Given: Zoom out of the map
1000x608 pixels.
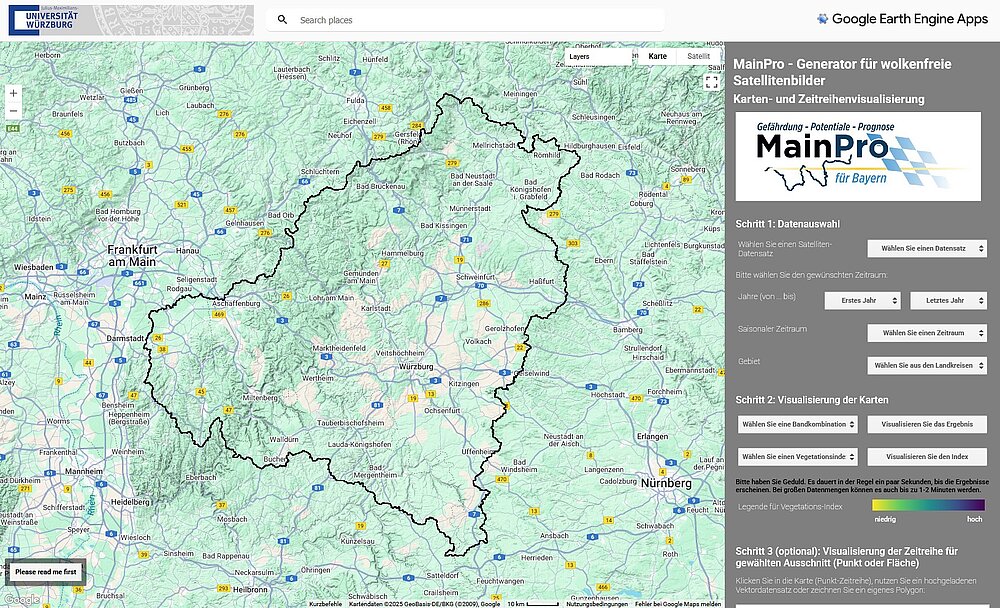Looking at the screenshot, I should pyautogui.click(x=13, y=111).
